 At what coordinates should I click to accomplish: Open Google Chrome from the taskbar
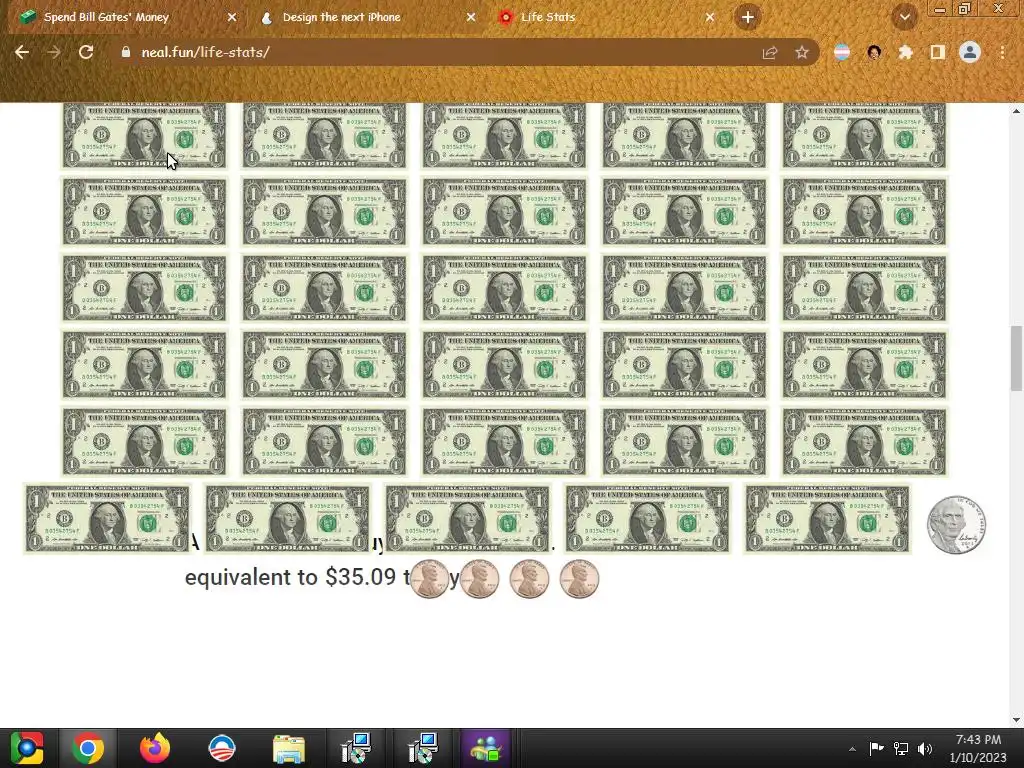88,748
